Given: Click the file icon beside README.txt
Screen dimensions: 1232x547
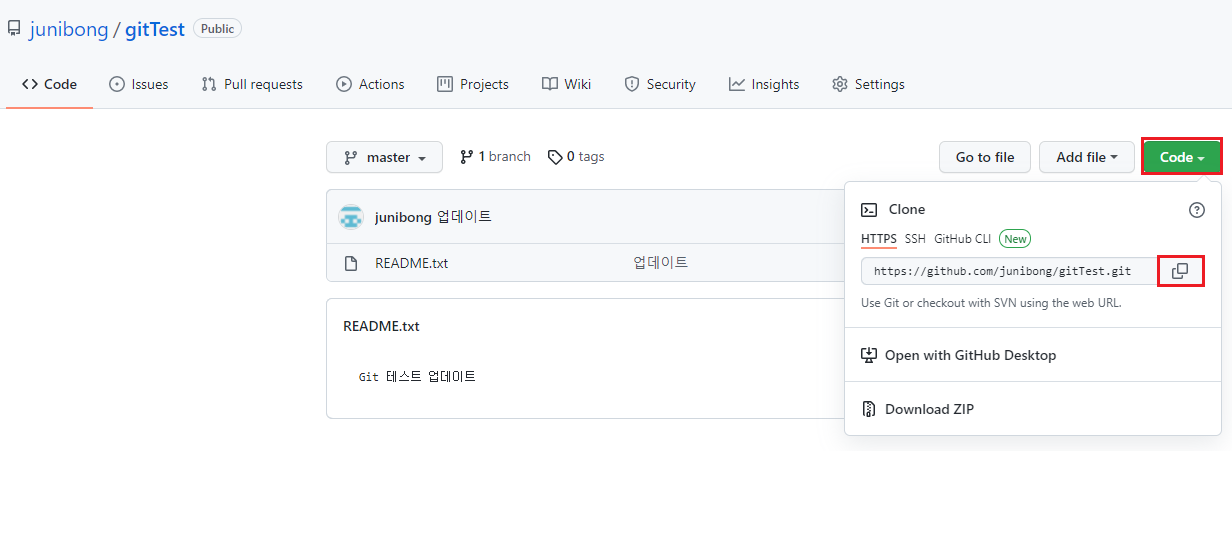Looking at the screenshot, I should (x=351, y=263).
